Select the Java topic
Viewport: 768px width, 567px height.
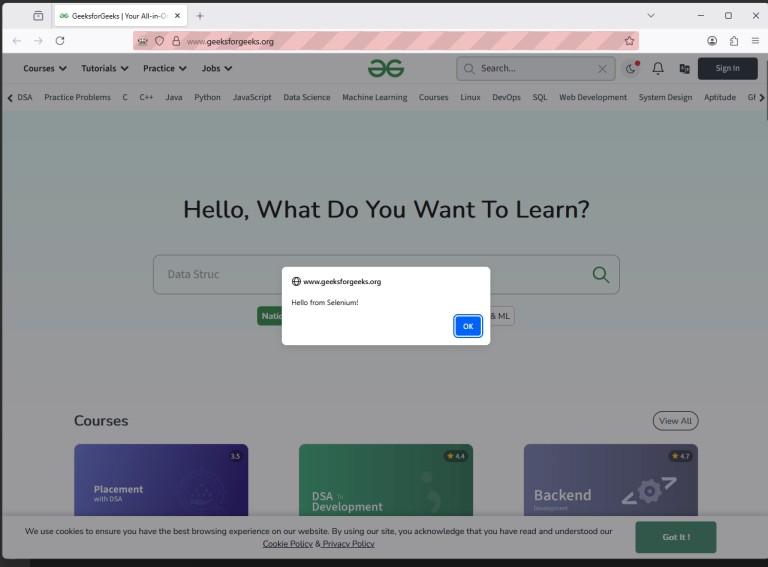(x=174, y=97)
